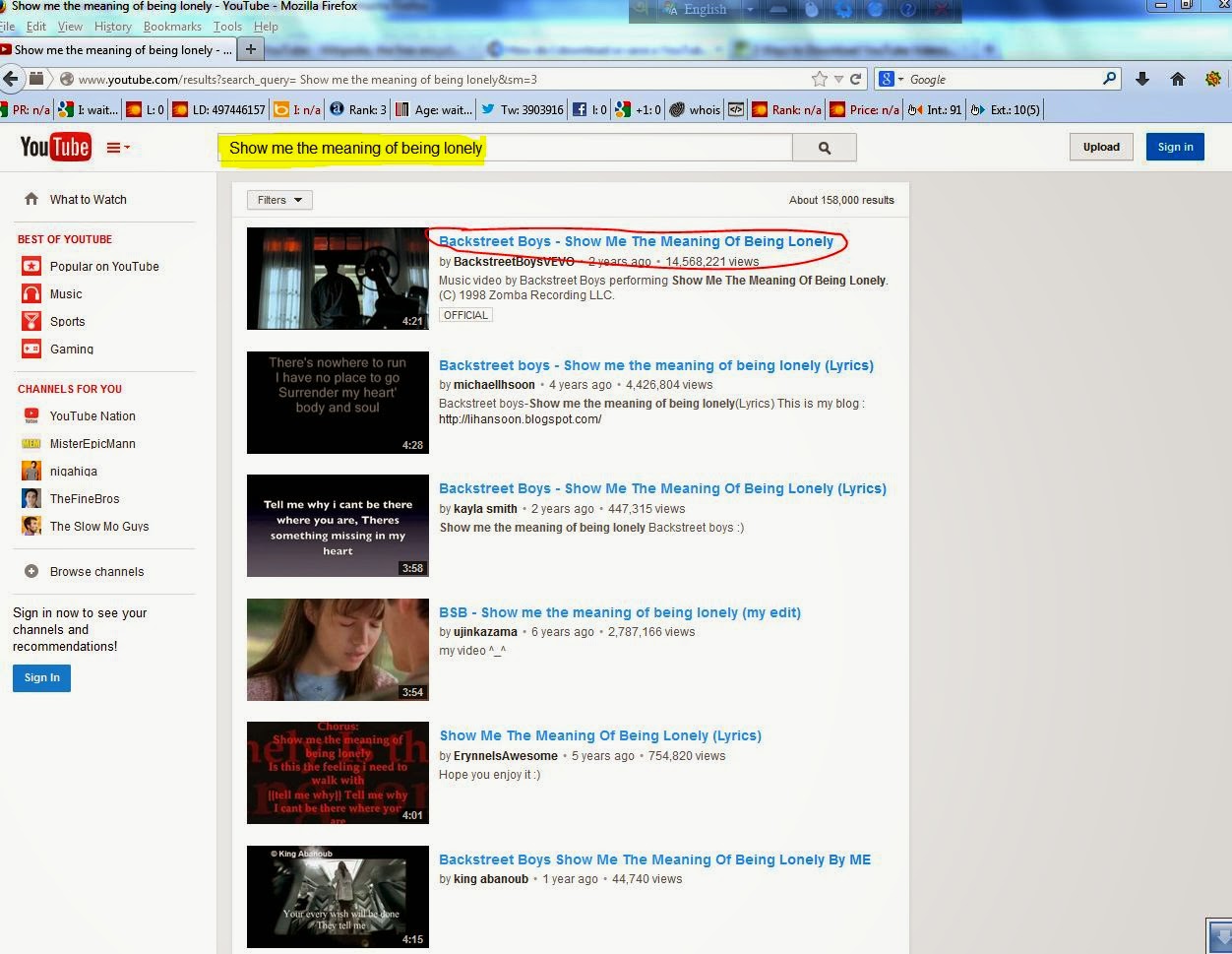Open the Help menu
The width and height of the screenshot is (1232, 954).
(x=266, y=27)
